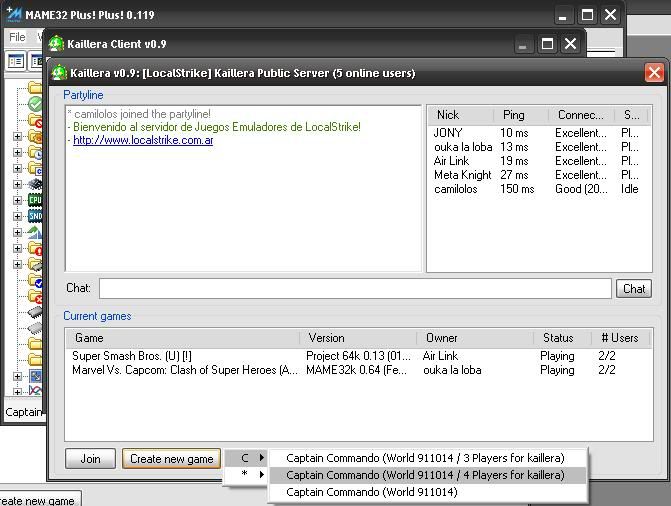Select user camilolos in nick list
Image resolution: width=671 pixels, height=506 pixels.
(x=455, y=189)
